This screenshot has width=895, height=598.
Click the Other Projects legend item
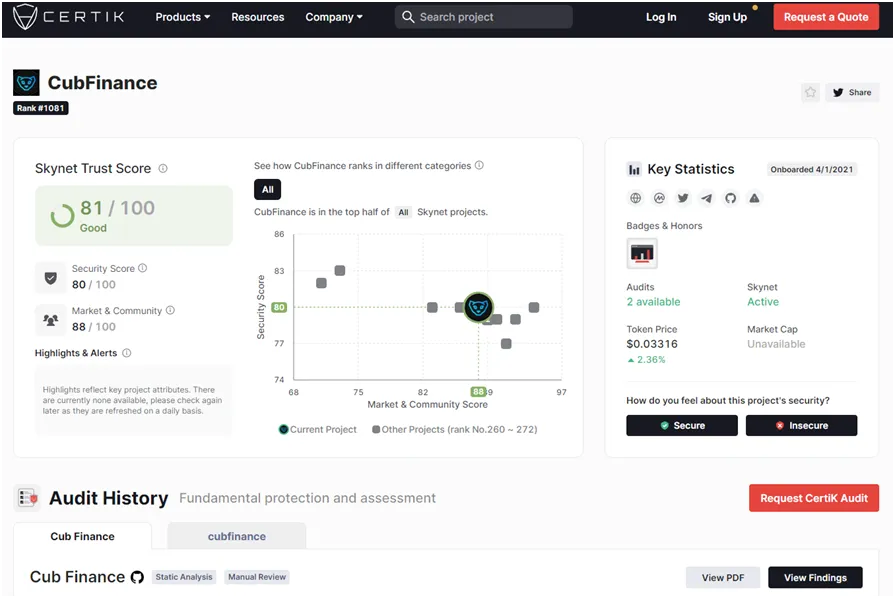point(455,429)
